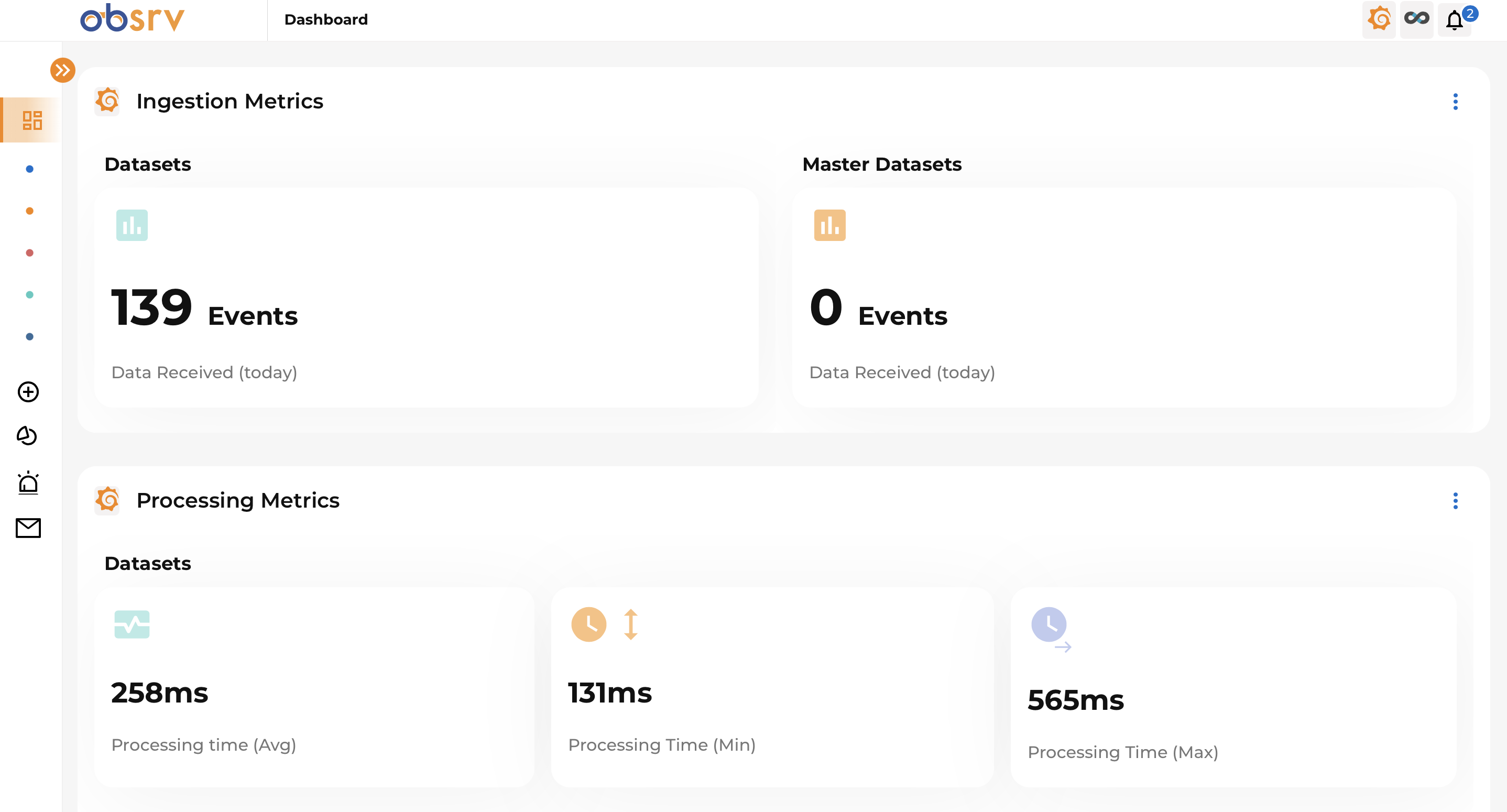The width and height of the screenshot is (1507, 812).
Task: Open the pie chart metrics icon in sidebar
Action: (27, 436)
